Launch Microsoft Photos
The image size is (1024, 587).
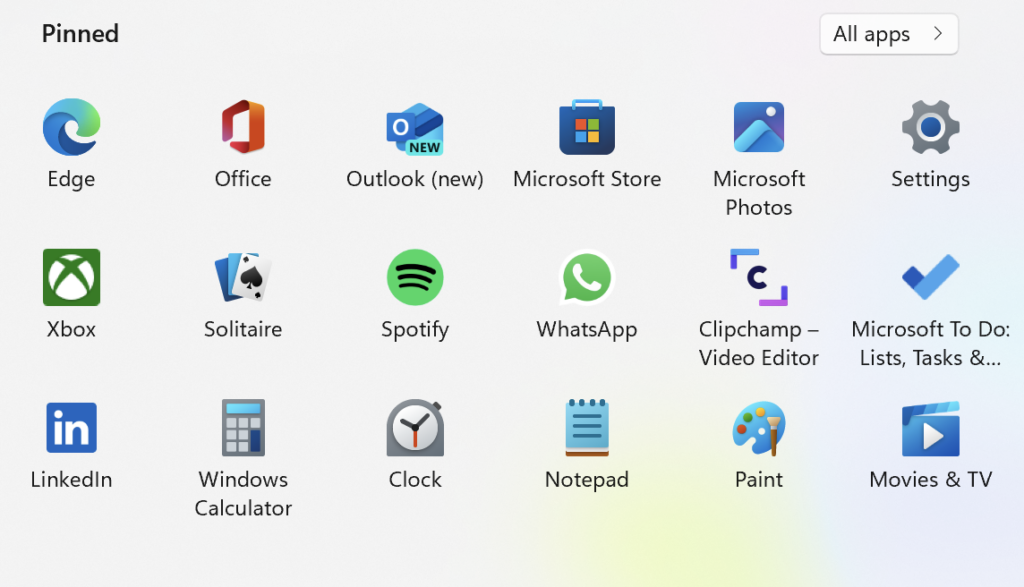pyautogui.click(x=758, y=127)
